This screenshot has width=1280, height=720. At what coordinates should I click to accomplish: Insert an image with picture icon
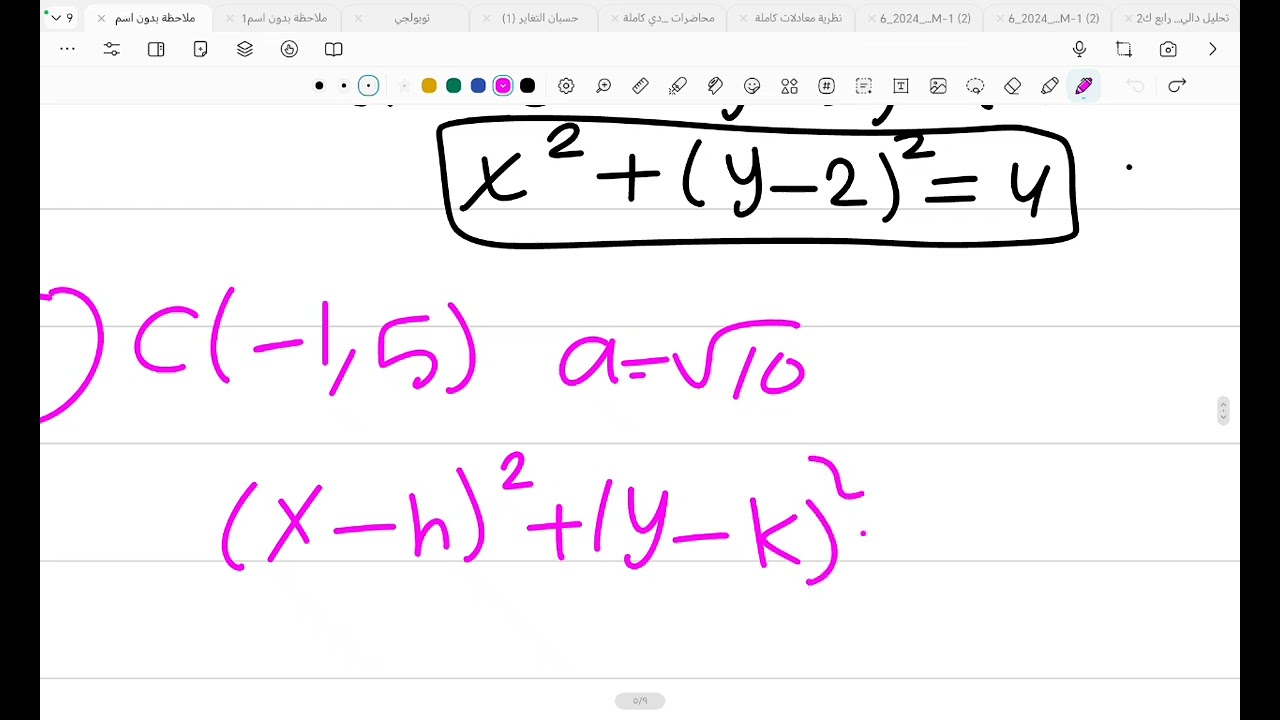[938, 86]
